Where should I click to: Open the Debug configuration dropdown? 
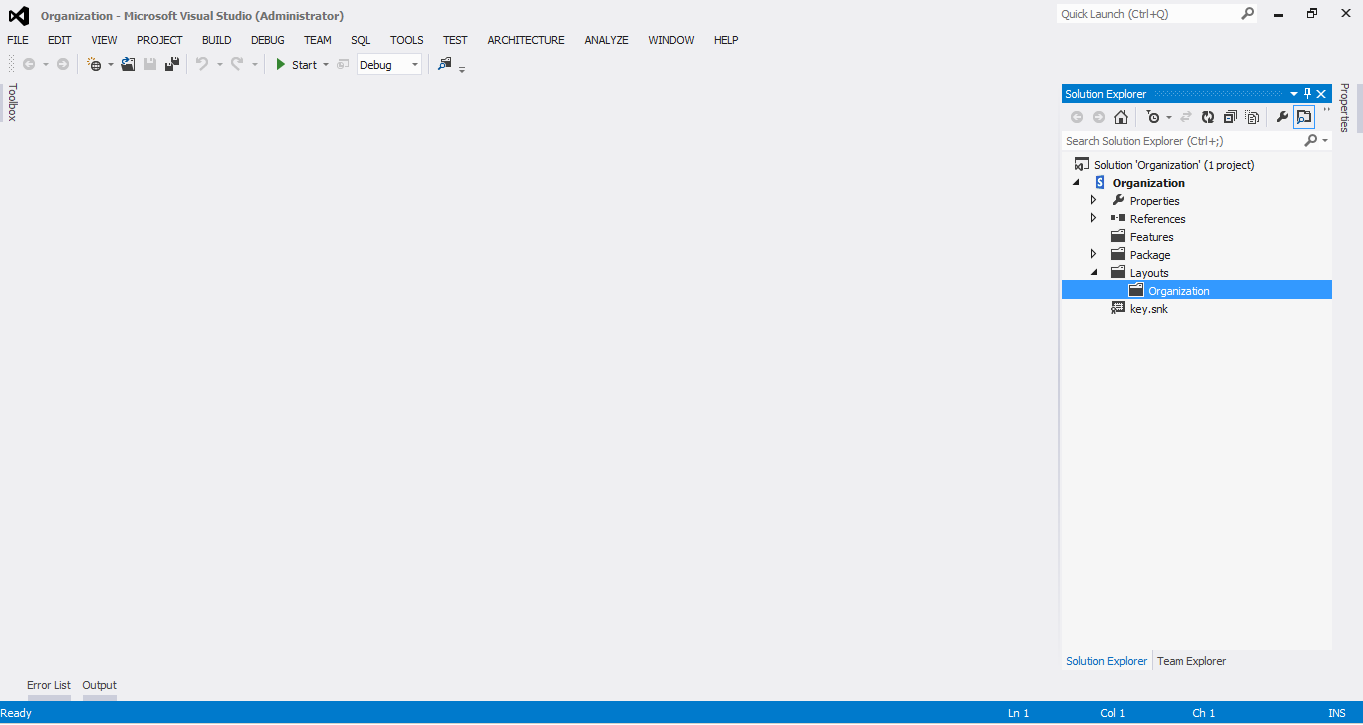414,64
